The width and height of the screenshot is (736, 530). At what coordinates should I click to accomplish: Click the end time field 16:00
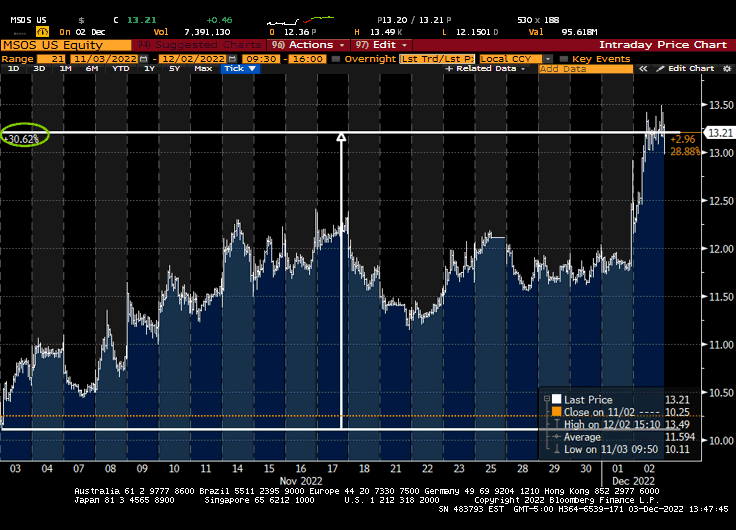click(307, 59)
